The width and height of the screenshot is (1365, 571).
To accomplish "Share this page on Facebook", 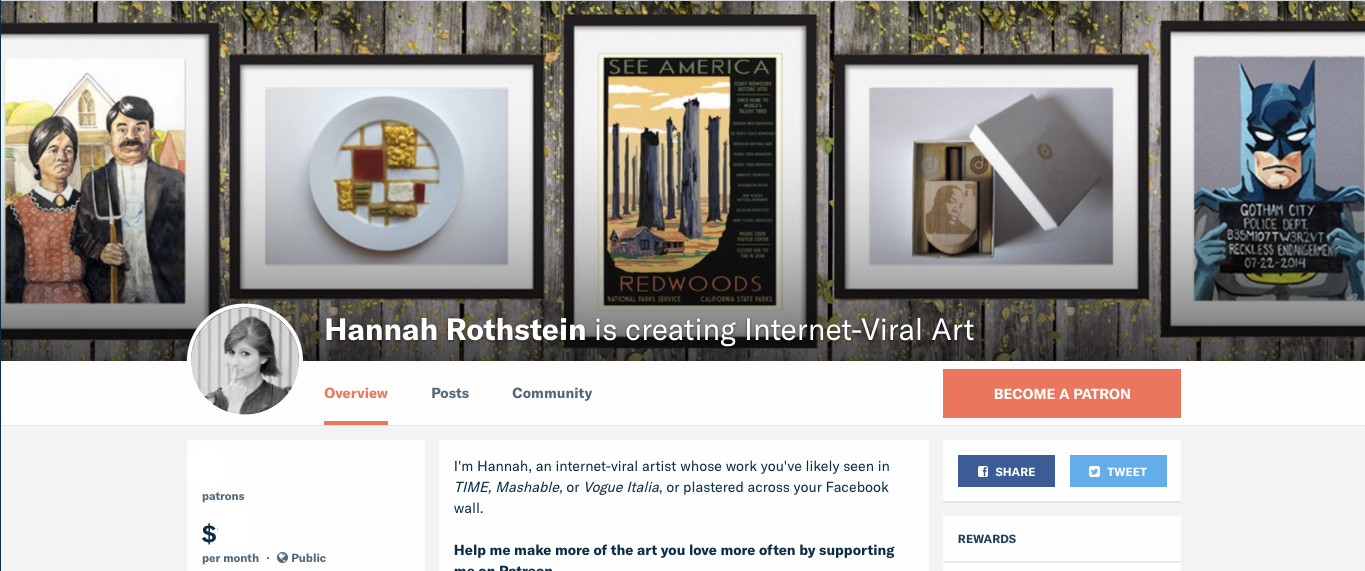I will (x=1006, y=472).
